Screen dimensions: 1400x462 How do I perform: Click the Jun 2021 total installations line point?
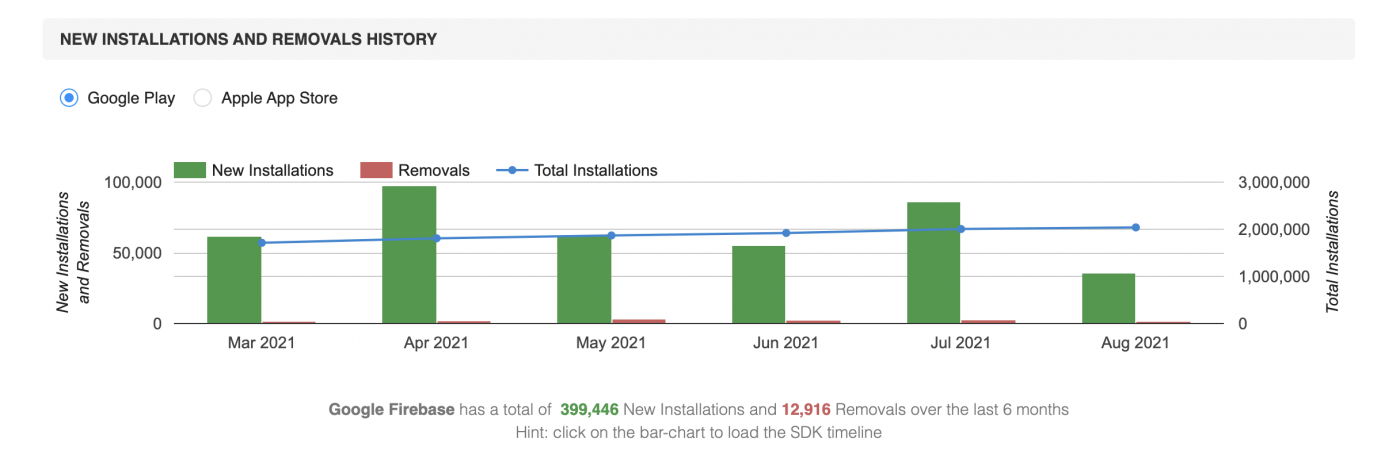coord(786,233)
